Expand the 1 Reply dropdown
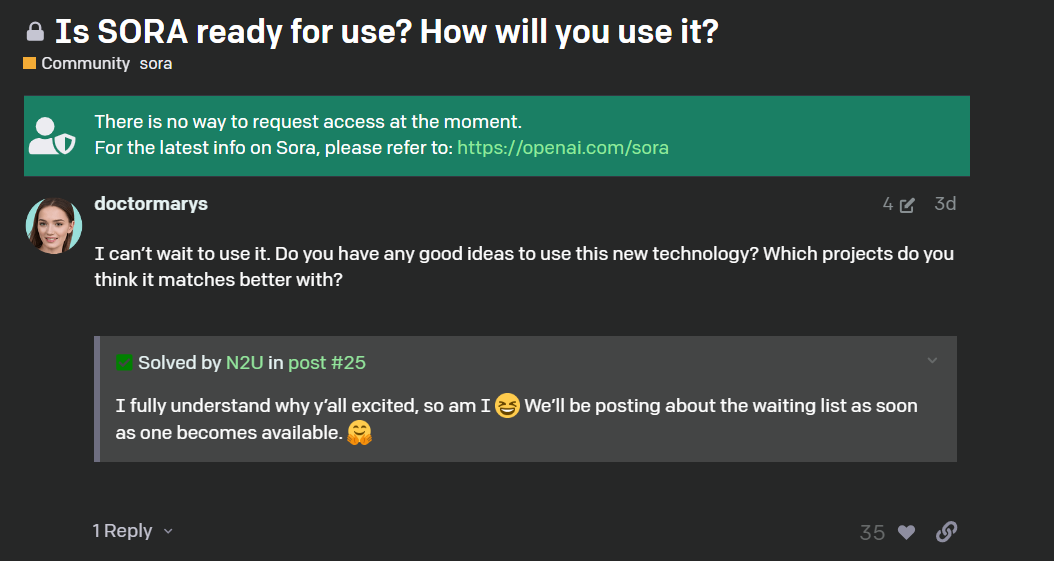This screenshot has width=1054, height=561. [x=132, y=531]
